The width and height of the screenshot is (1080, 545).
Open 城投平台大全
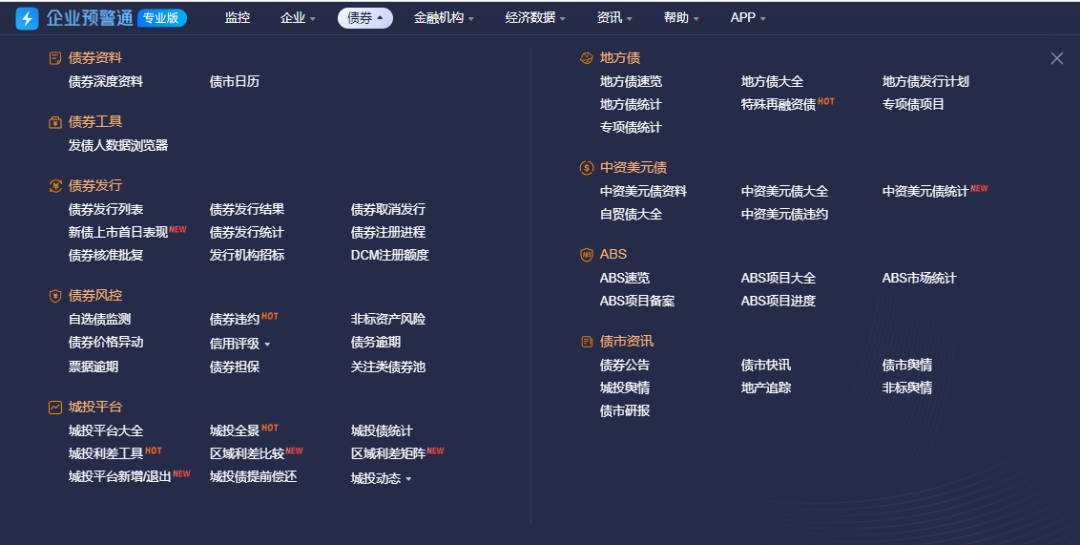pos(106,431)
